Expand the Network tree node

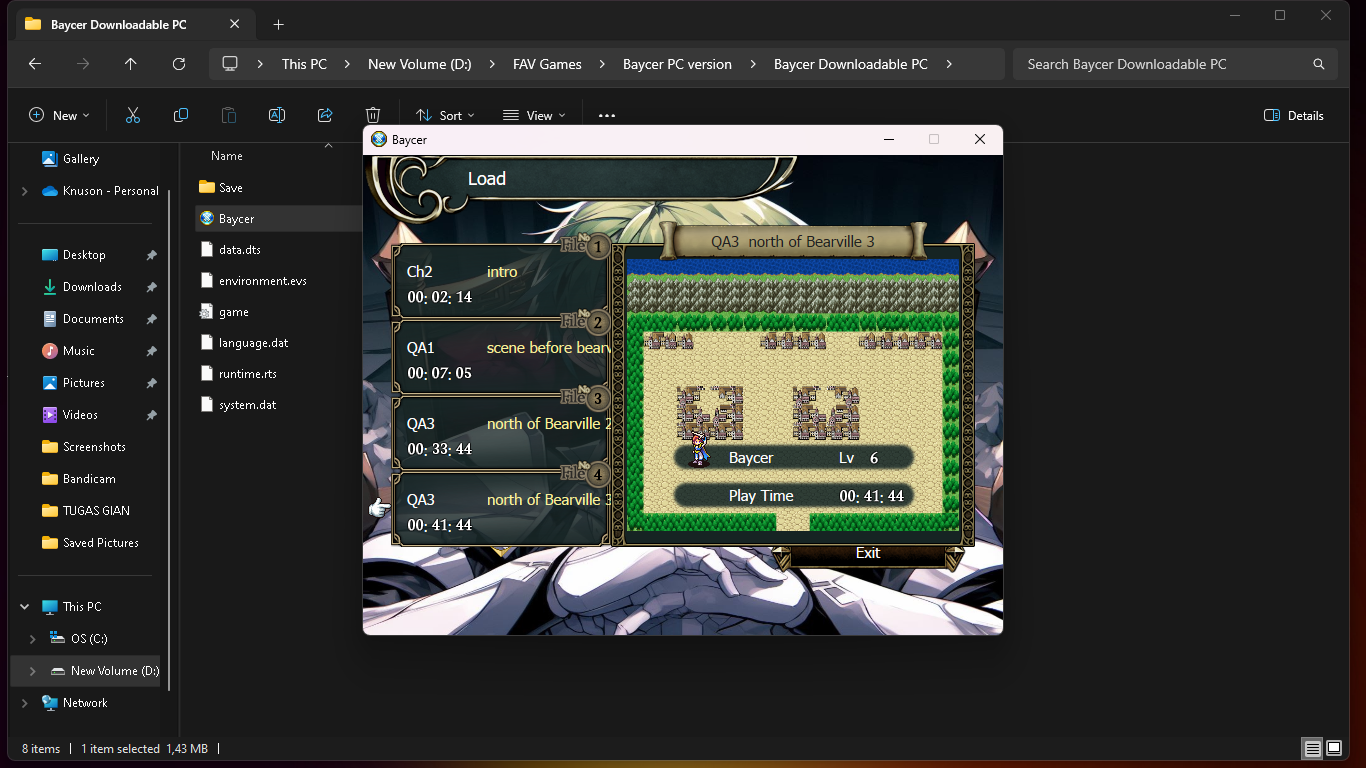point(25,702)
